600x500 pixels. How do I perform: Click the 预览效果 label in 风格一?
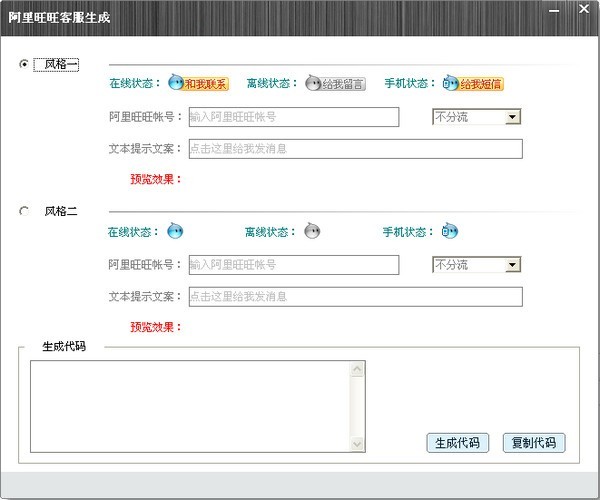point(155,179)
